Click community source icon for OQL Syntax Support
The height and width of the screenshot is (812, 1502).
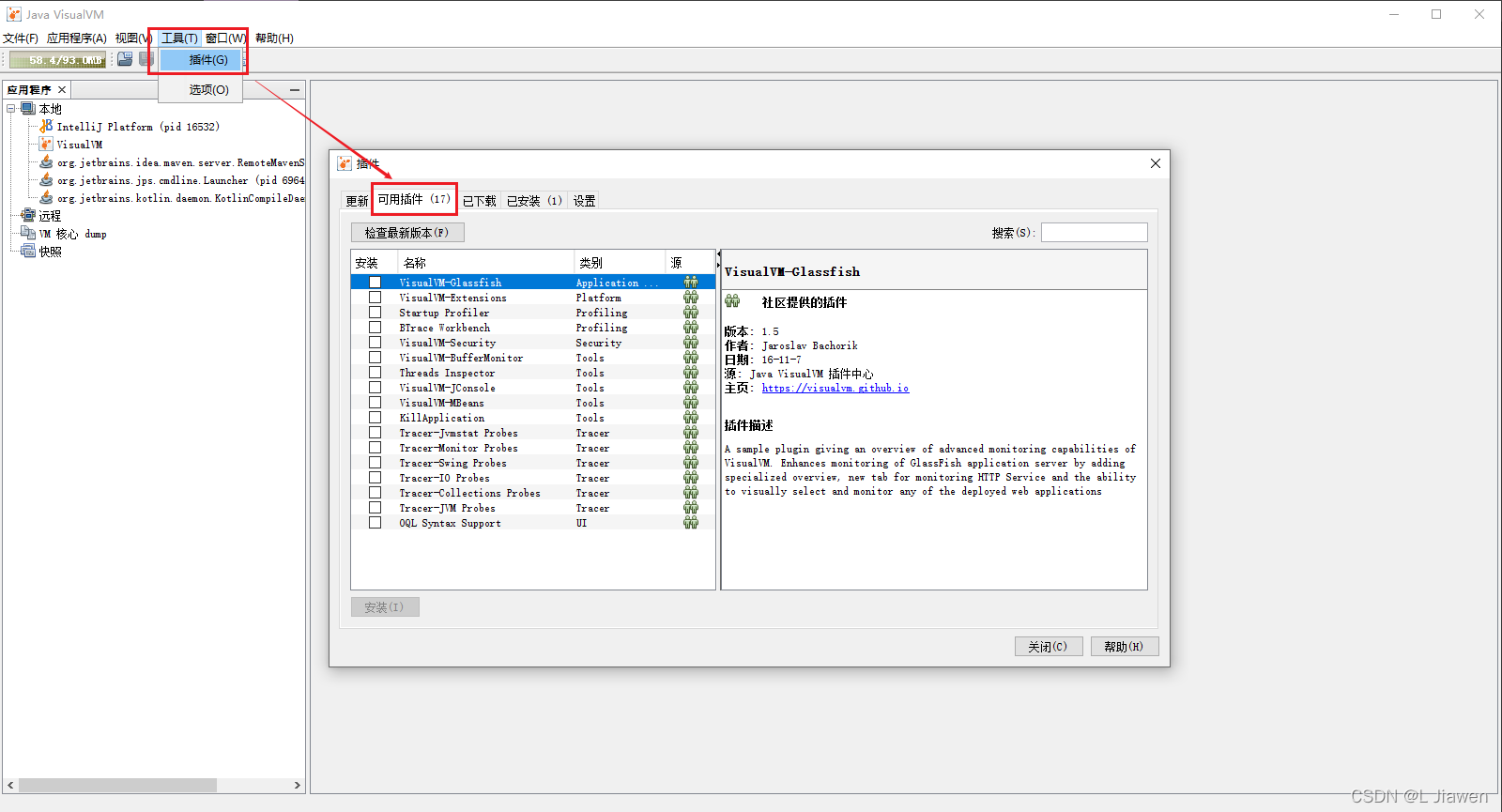point(691,522)
